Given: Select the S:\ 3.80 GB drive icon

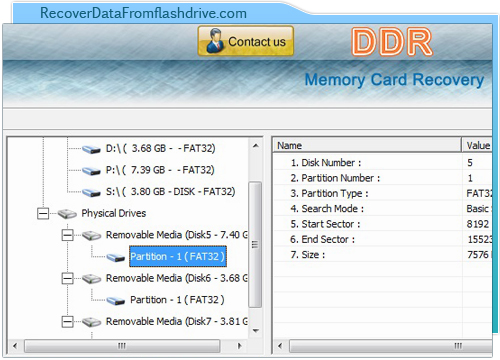Looking at the screenshot, I should (x=91, y=192).
